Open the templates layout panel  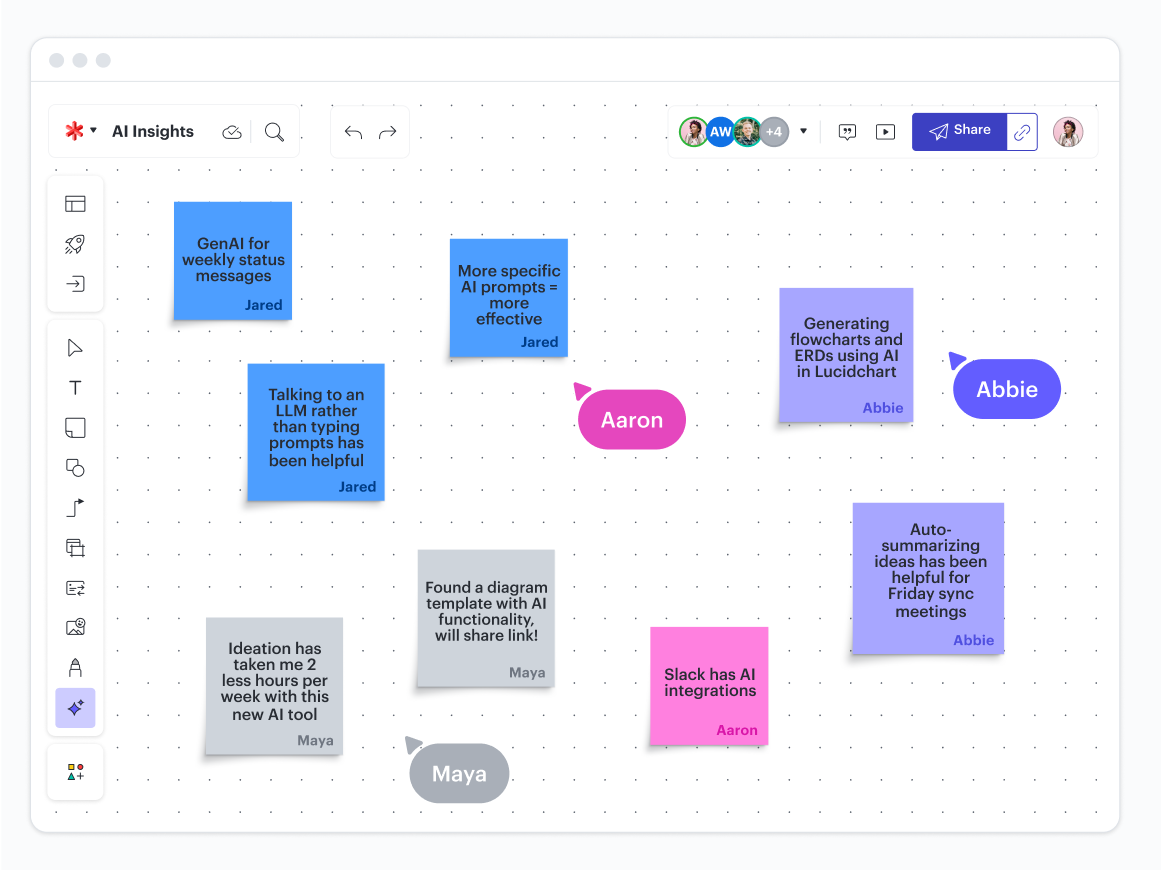(75, 204)
